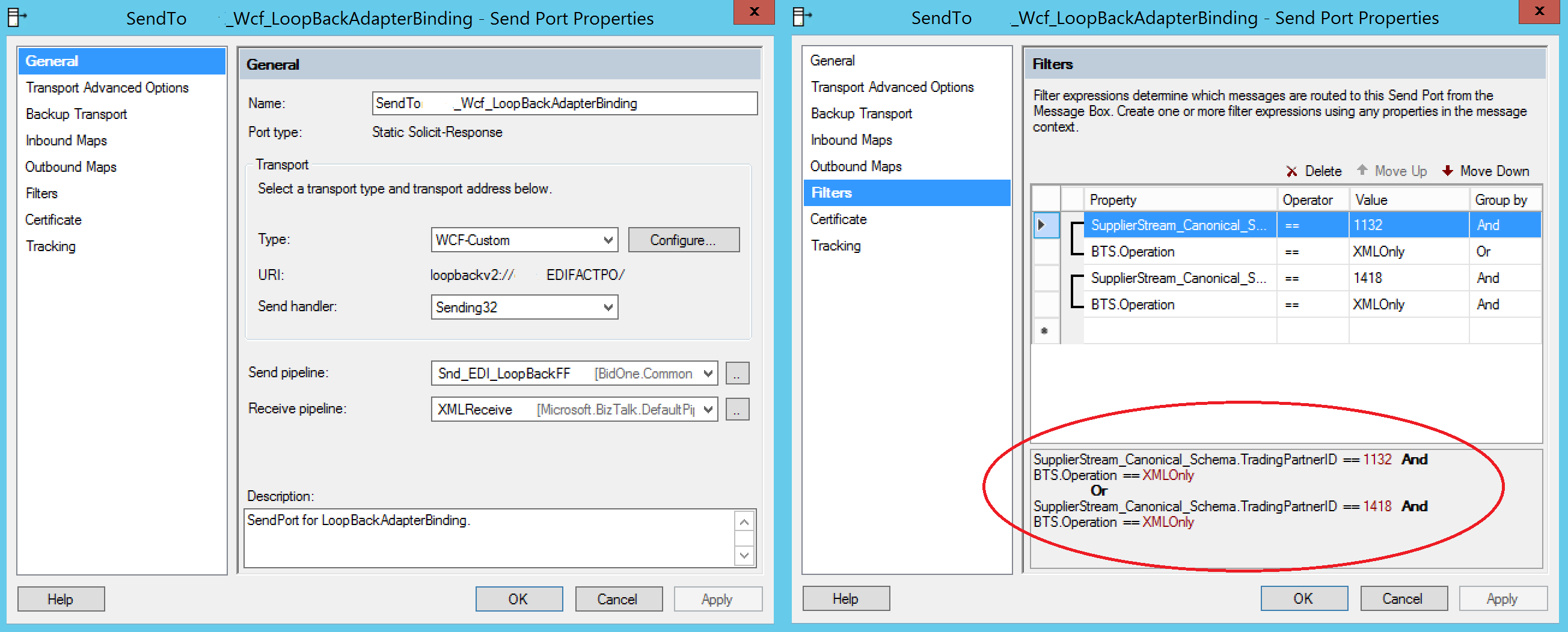Select the value cell 1418
Screen dimensions: 1568x632
pyautogui.click(x=1409, y=278)
